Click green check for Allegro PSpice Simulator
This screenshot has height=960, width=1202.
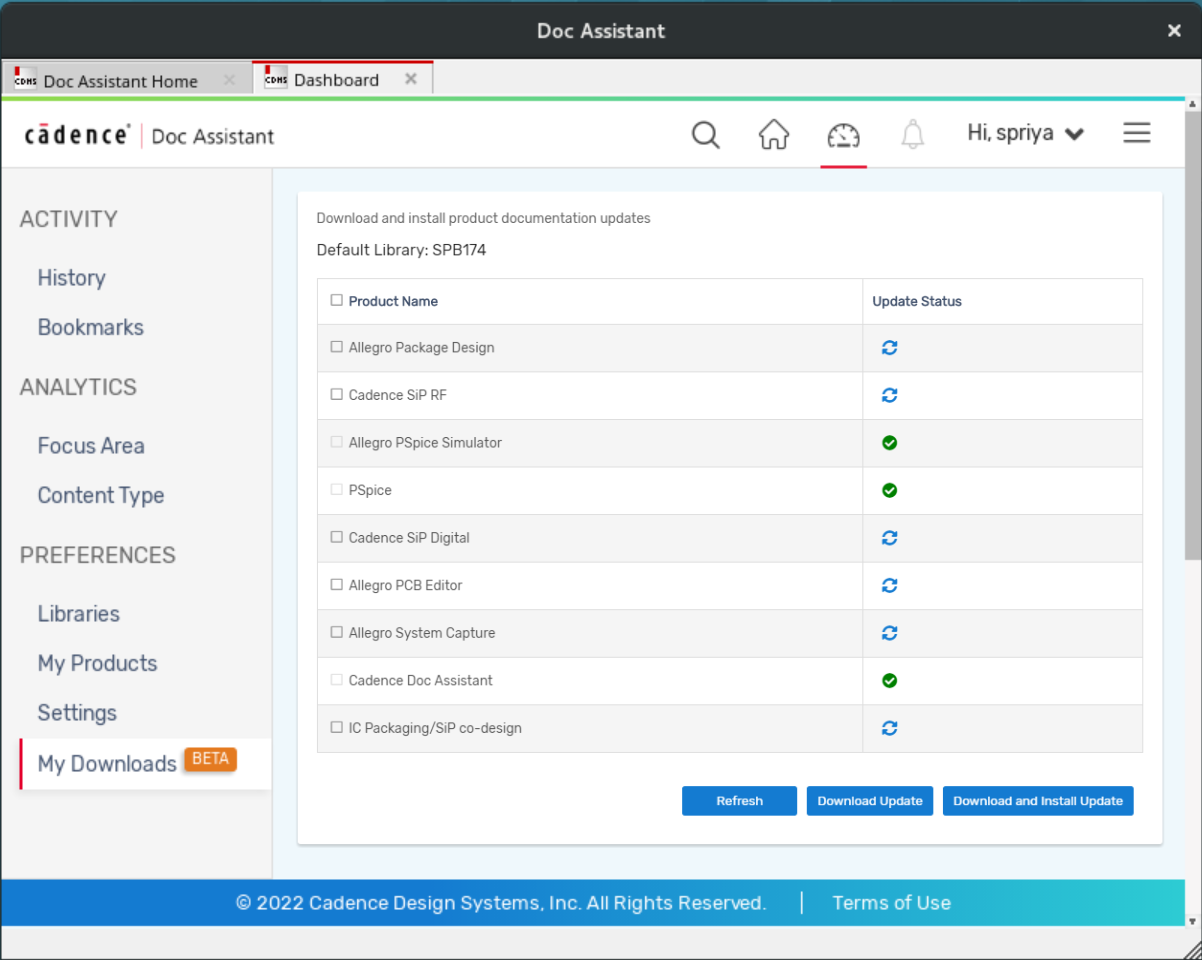coord(889,443)
